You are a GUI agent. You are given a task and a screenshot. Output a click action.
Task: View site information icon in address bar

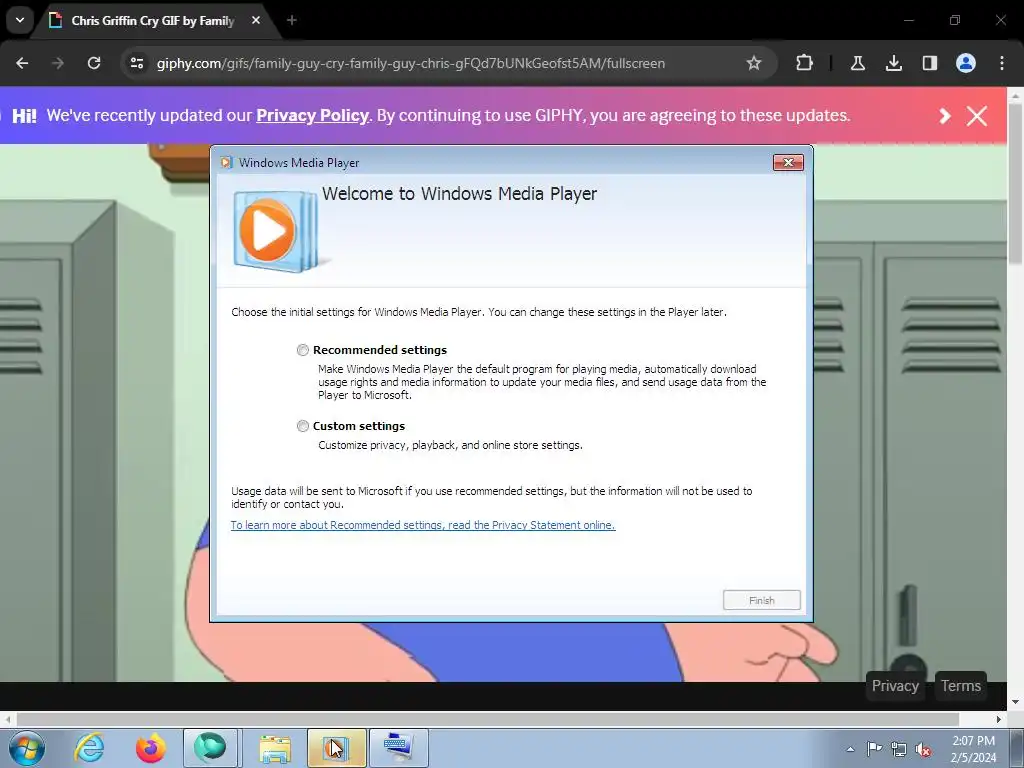click(137, 63)
